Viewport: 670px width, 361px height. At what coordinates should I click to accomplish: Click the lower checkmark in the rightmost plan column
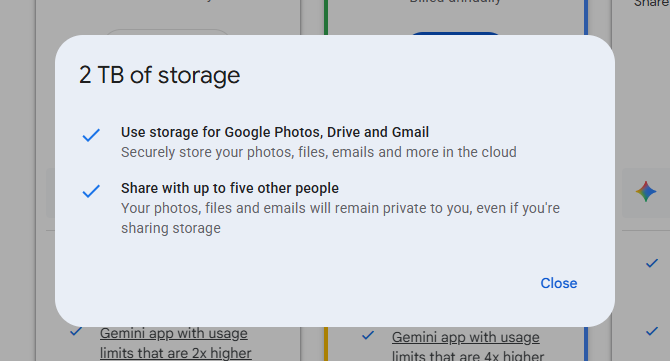click(652, 331)
